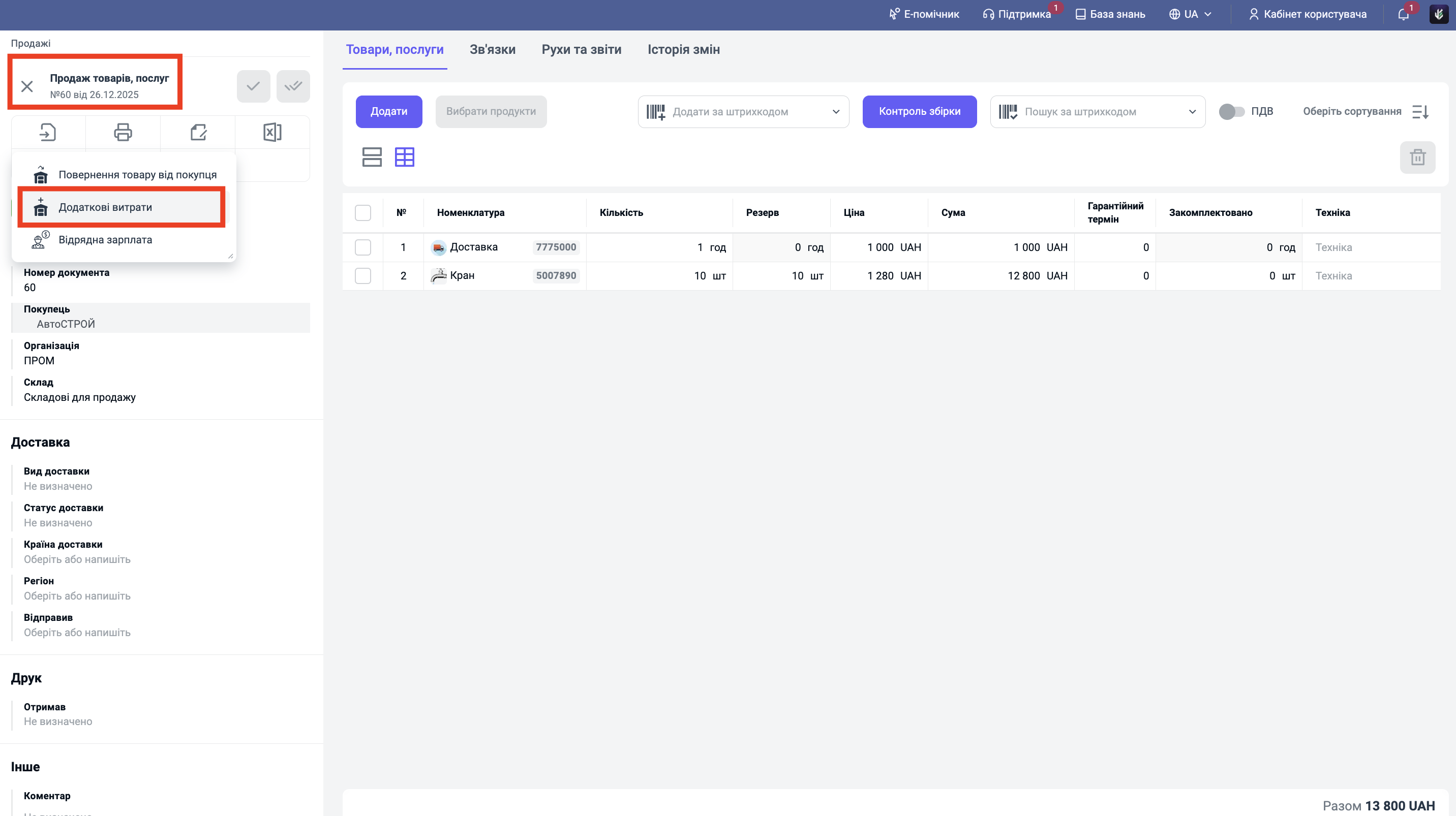Click the create-based-on document arrow icon
The height and width of the screenshot is (816, 1456).
(48, 132)
